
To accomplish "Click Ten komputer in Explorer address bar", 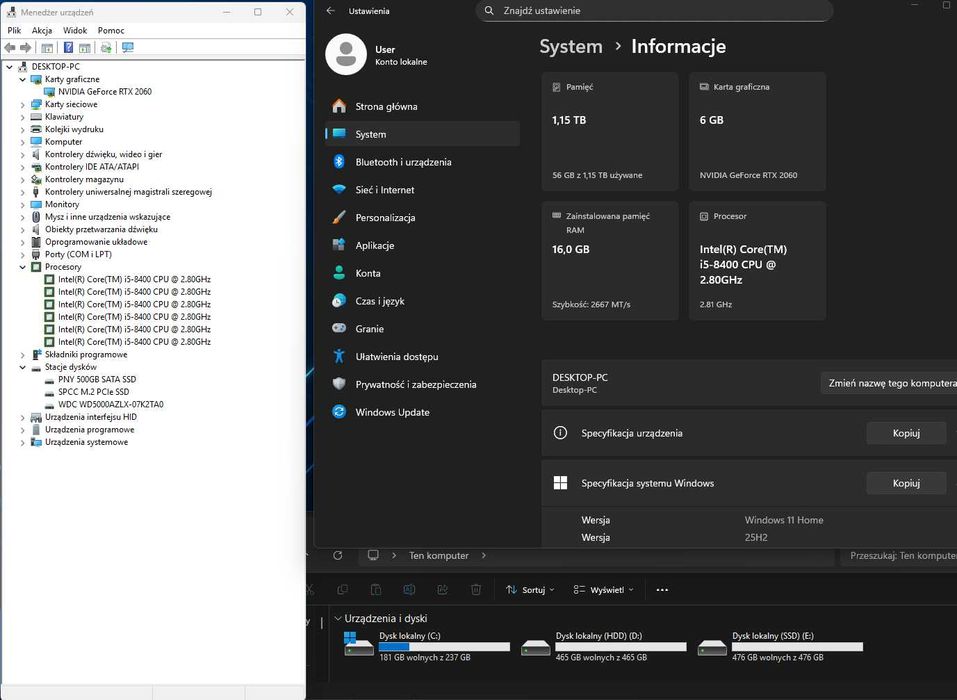I will coord(439,555).
